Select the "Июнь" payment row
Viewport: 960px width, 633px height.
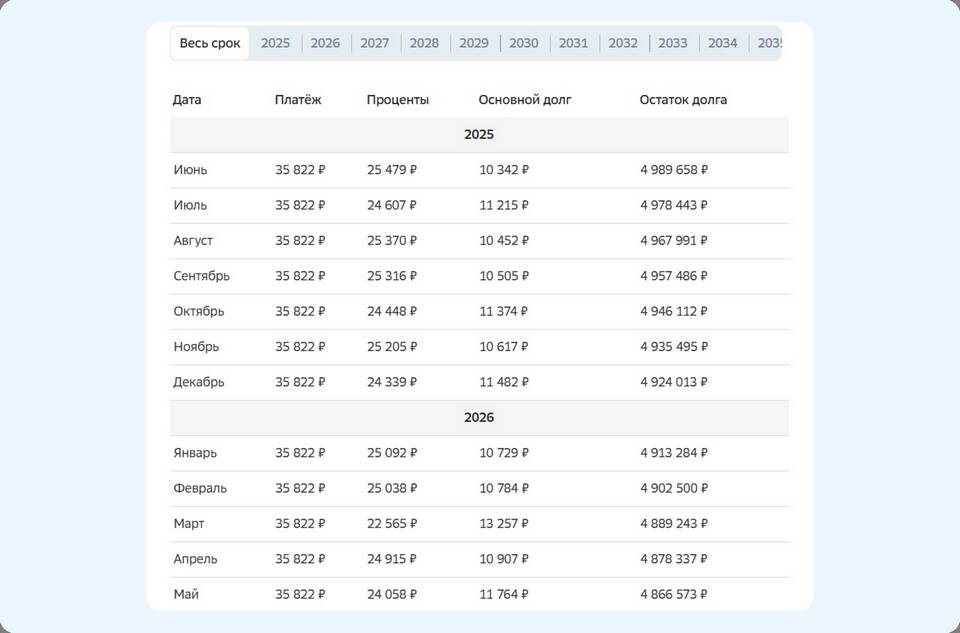coord(479,170)
